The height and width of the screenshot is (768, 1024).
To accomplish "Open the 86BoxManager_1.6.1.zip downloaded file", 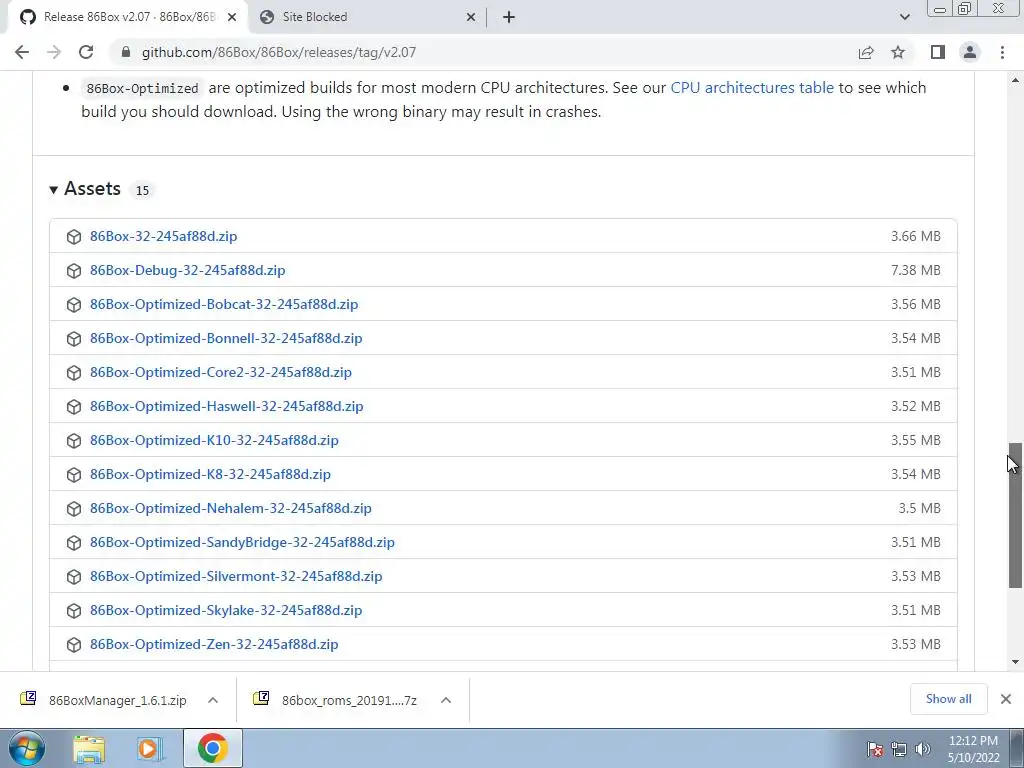I will pos(118,700).
